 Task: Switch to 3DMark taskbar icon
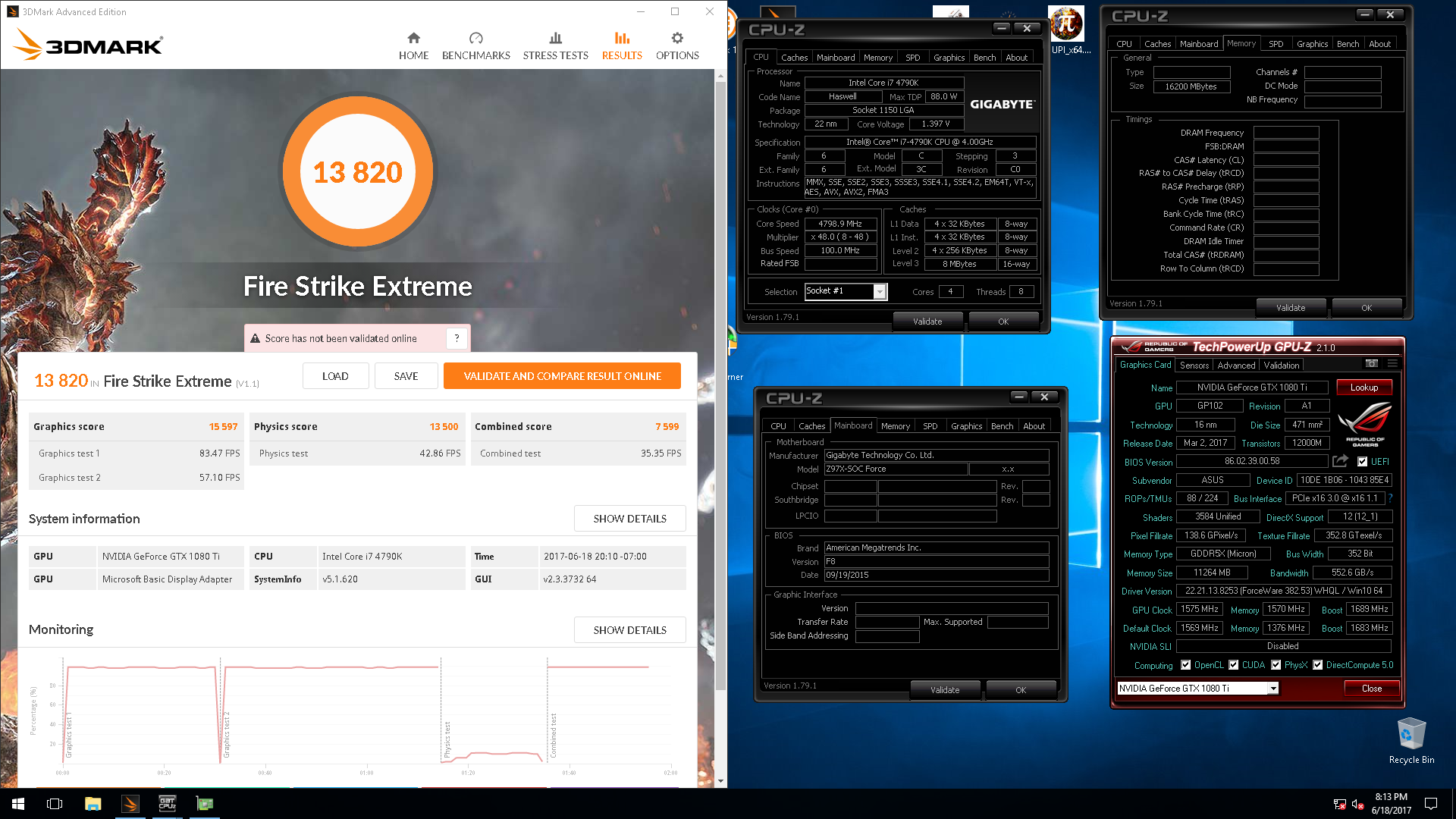pos(130,804)
